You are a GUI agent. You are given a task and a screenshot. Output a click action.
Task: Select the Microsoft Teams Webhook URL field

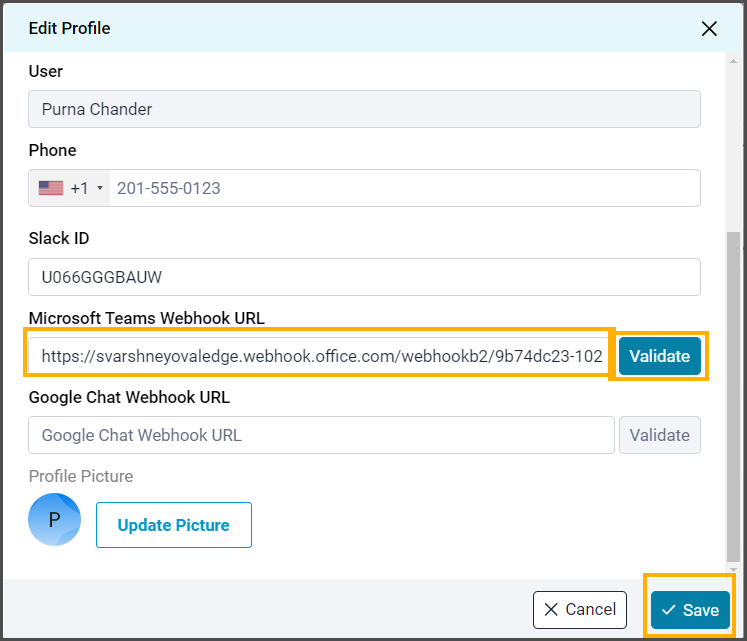coord(320,356)
